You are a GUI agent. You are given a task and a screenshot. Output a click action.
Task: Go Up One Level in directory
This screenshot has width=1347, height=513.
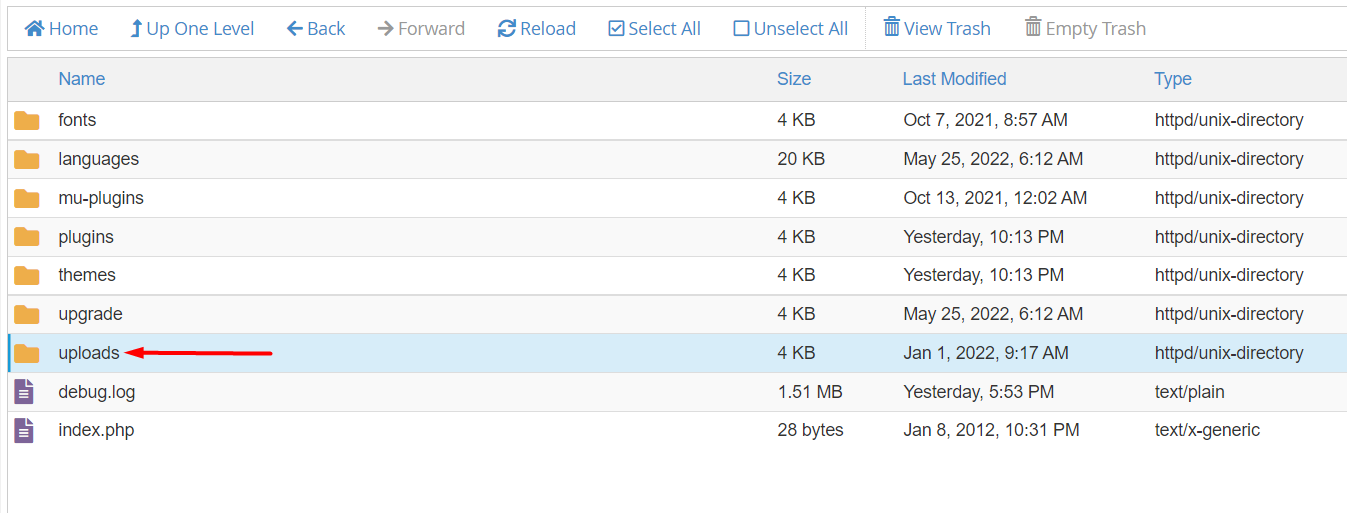(x=192, y=29)
